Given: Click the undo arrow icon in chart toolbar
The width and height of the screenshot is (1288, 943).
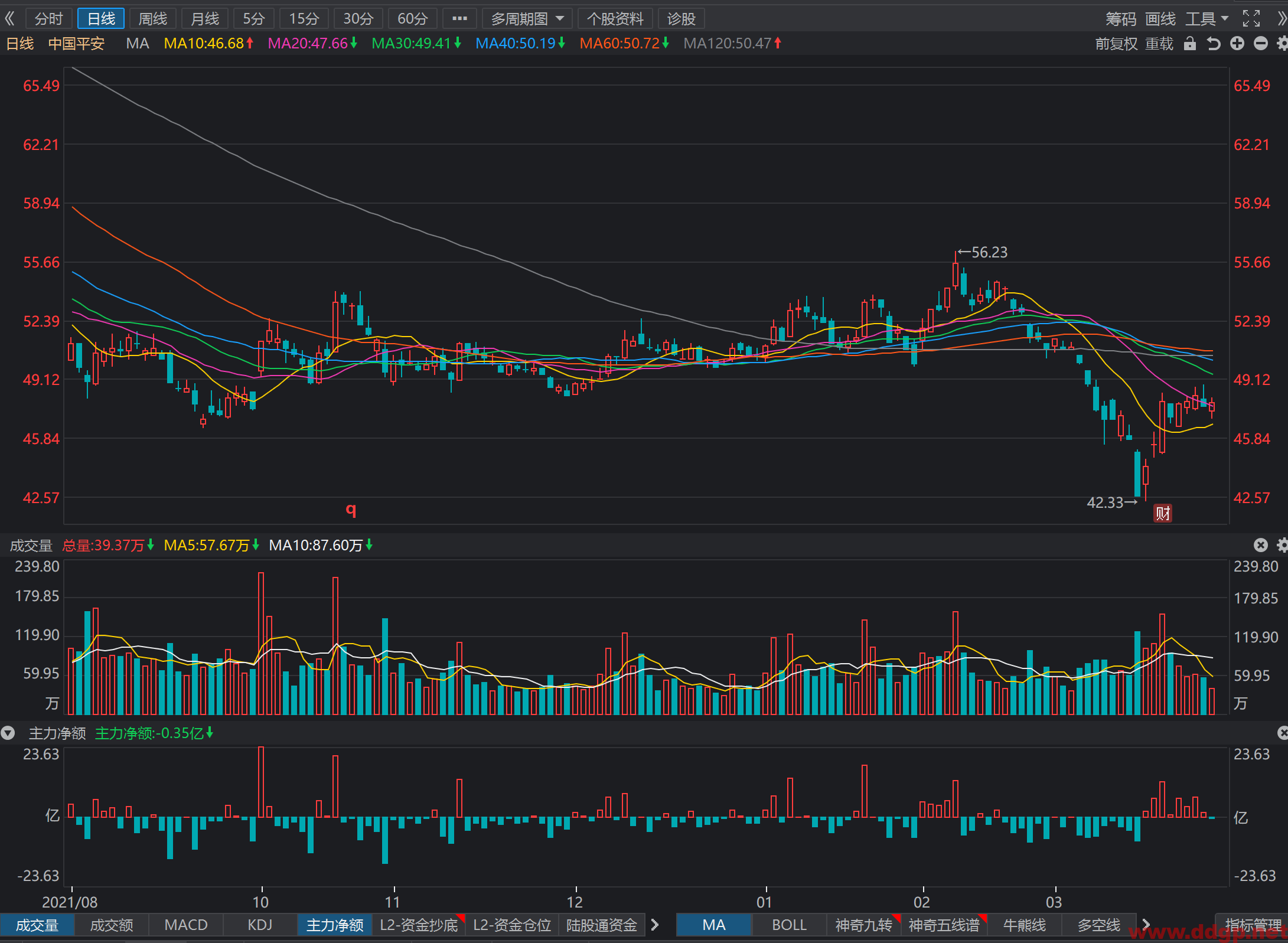Looking at the screenshot, I should point(1213,44).
